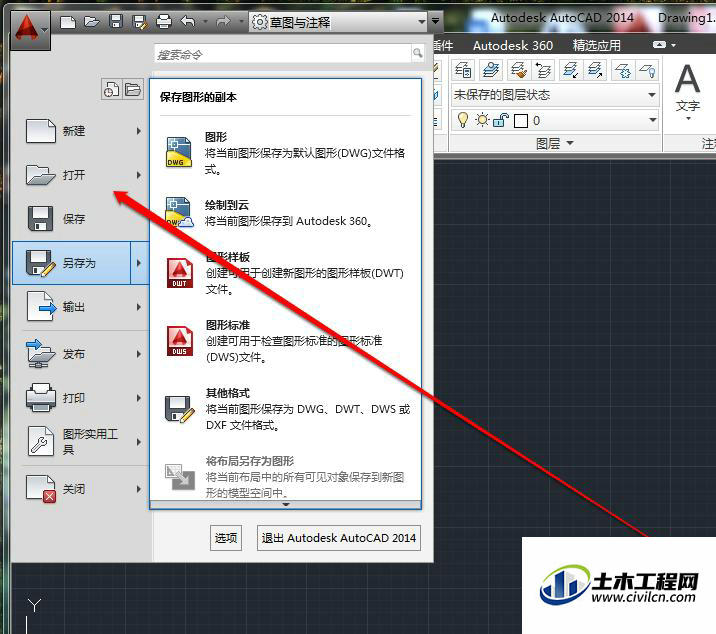Expand the 打开 submenu arrow

pyautogui.click(x=139, y=175)
